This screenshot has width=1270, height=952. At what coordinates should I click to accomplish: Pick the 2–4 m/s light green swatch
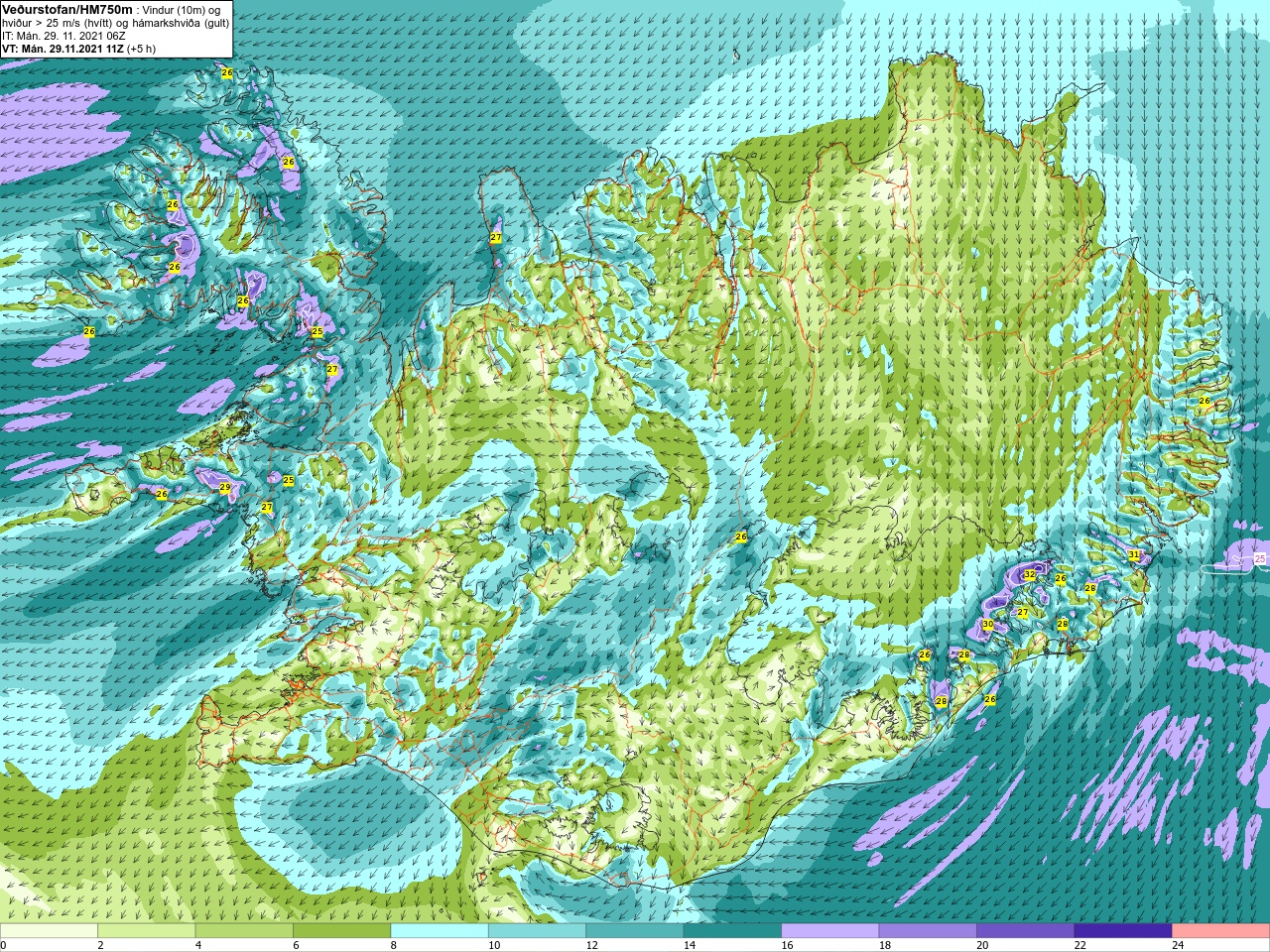coord(146,931)
